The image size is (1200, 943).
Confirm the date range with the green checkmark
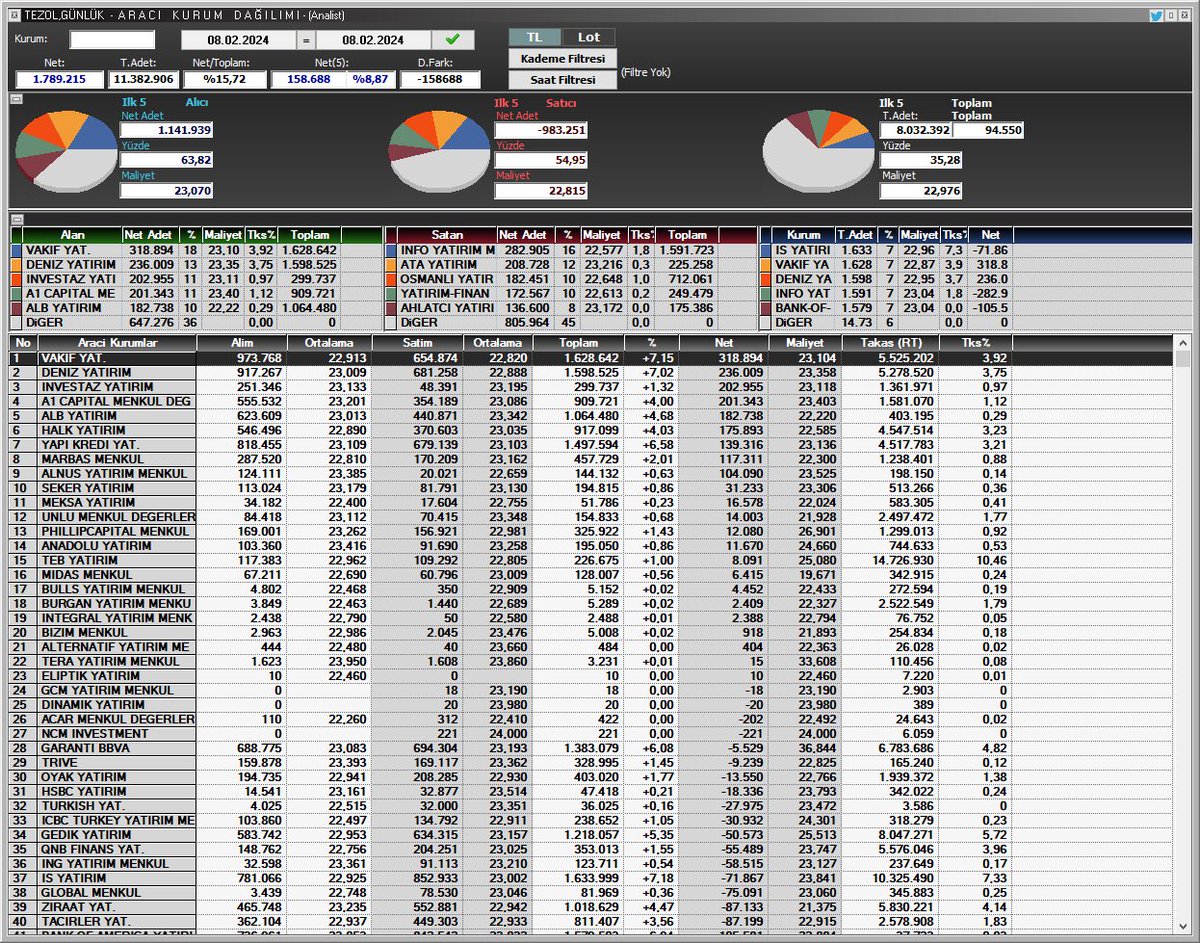coord(453,40)
